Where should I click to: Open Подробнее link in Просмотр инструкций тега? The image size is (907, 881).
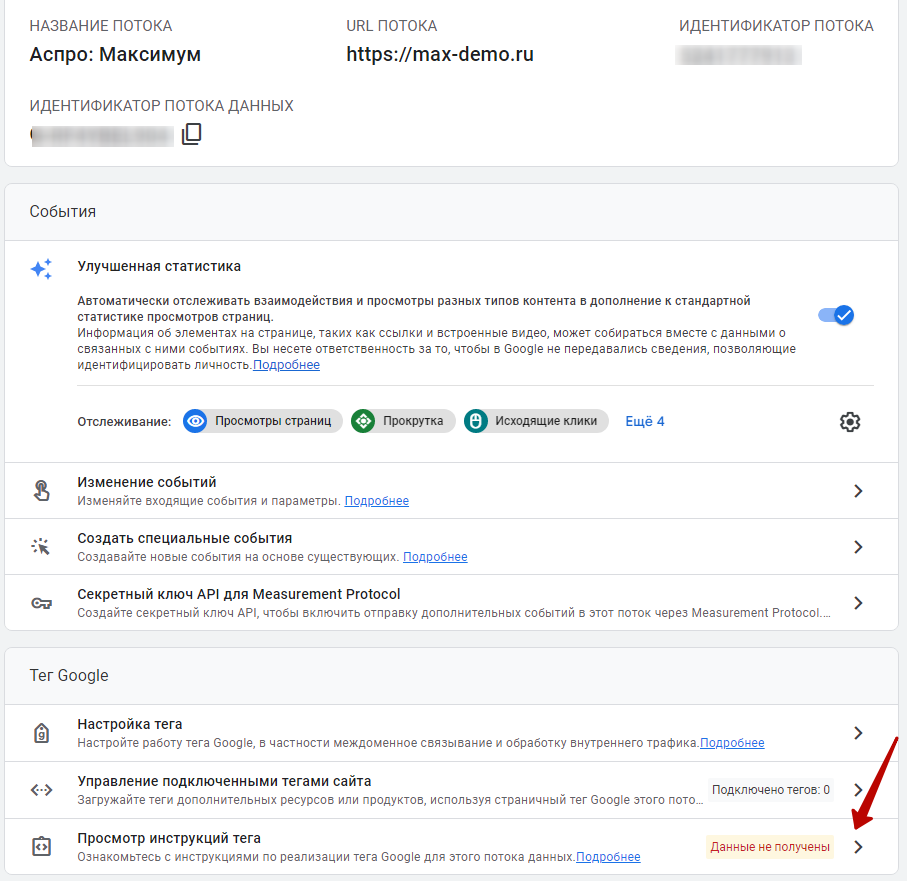coord(608,857)
